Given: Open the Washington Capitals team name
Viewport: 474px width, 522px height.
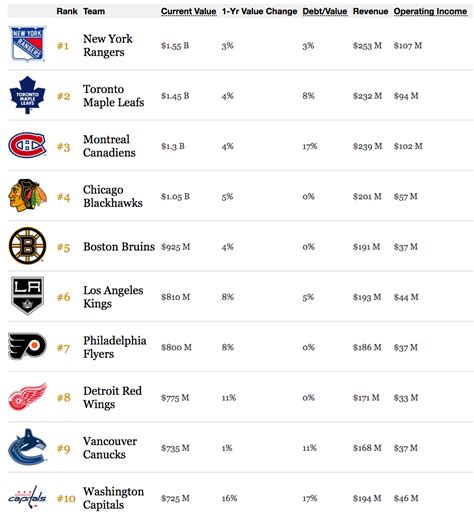Looking at the screenshot, I should pos(113,498).
